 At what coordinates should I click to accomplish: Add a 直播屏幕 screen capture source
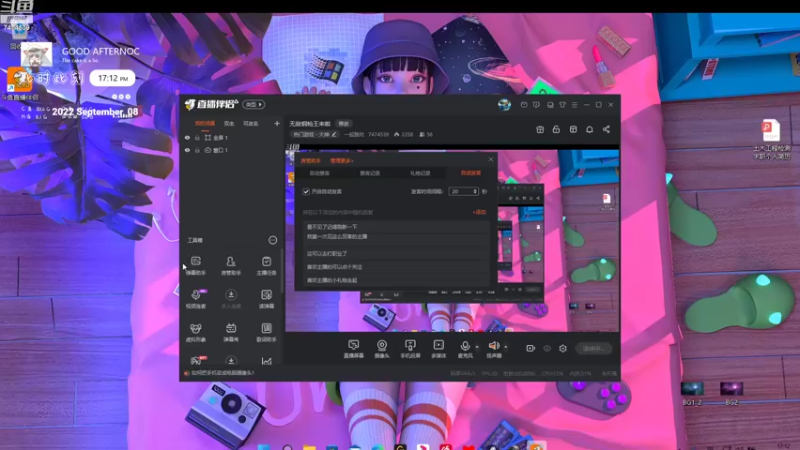click(353, 349)
